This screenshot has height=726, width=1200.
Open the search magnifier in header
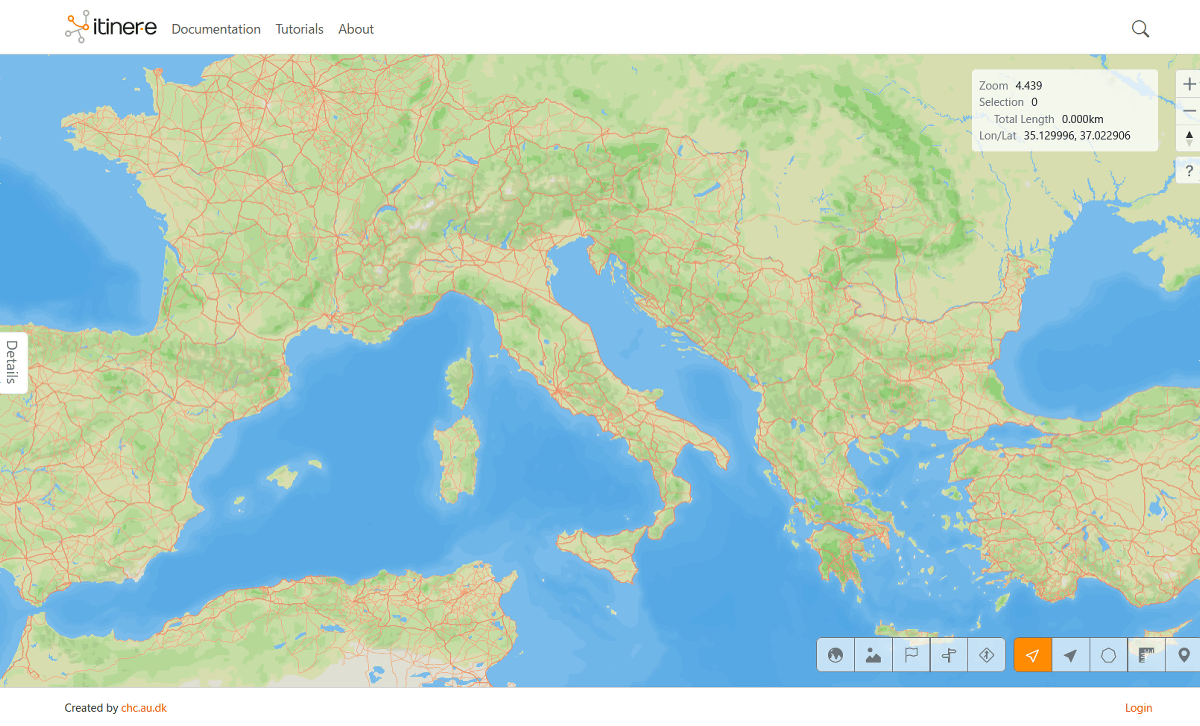point(1140,29)
